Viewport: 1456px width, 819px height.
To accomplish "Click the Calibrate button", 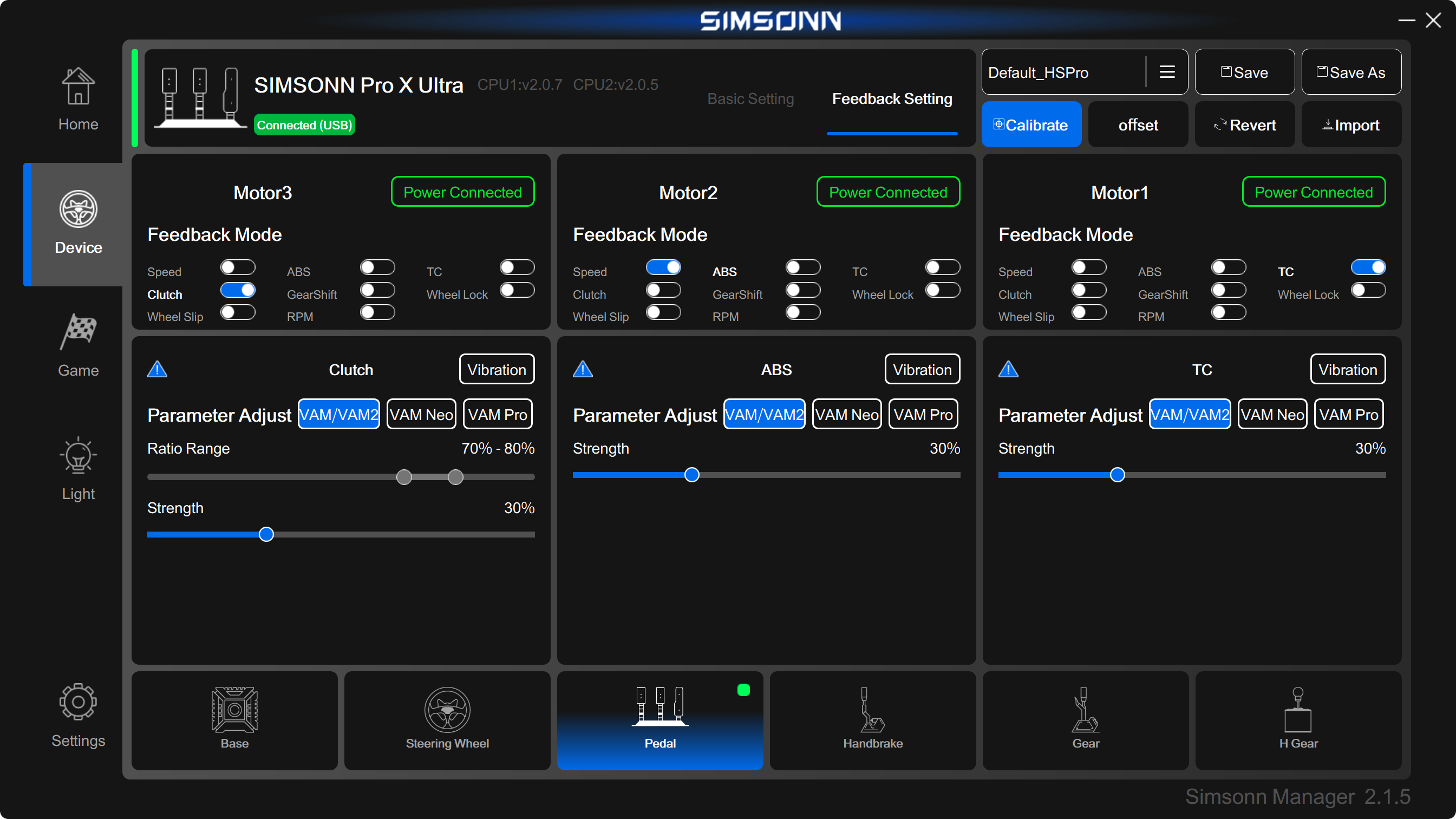I will pyautogui.click(x=1031, y=125).
